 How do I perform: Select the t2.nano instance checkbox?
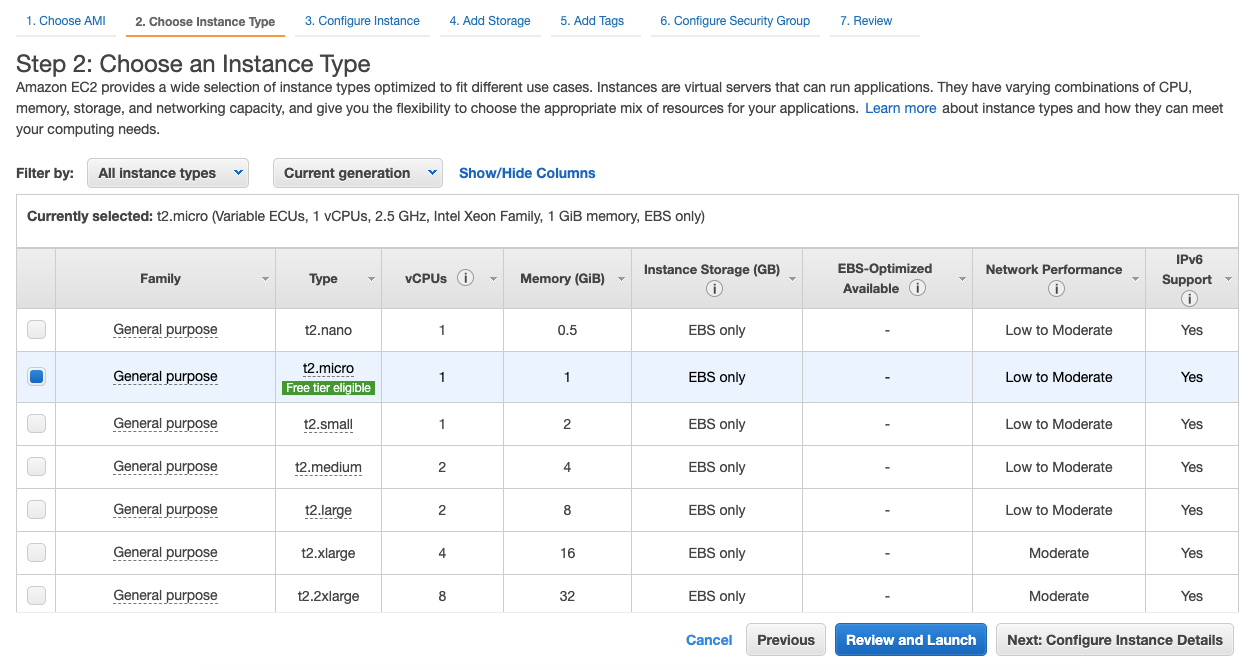pos(36,329)
